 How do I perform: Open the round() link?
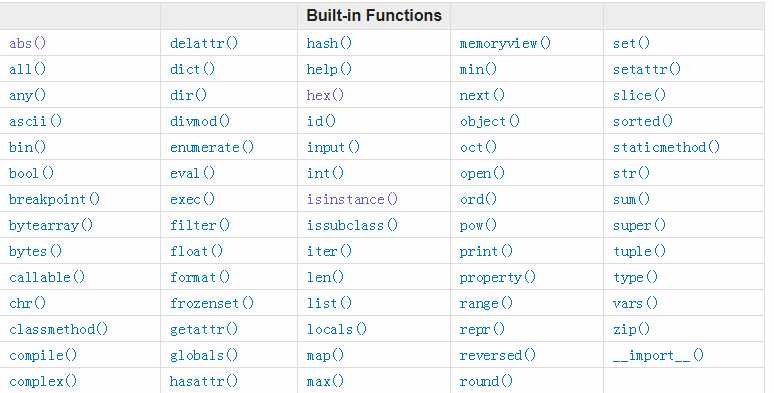click(x=486, y=381)
